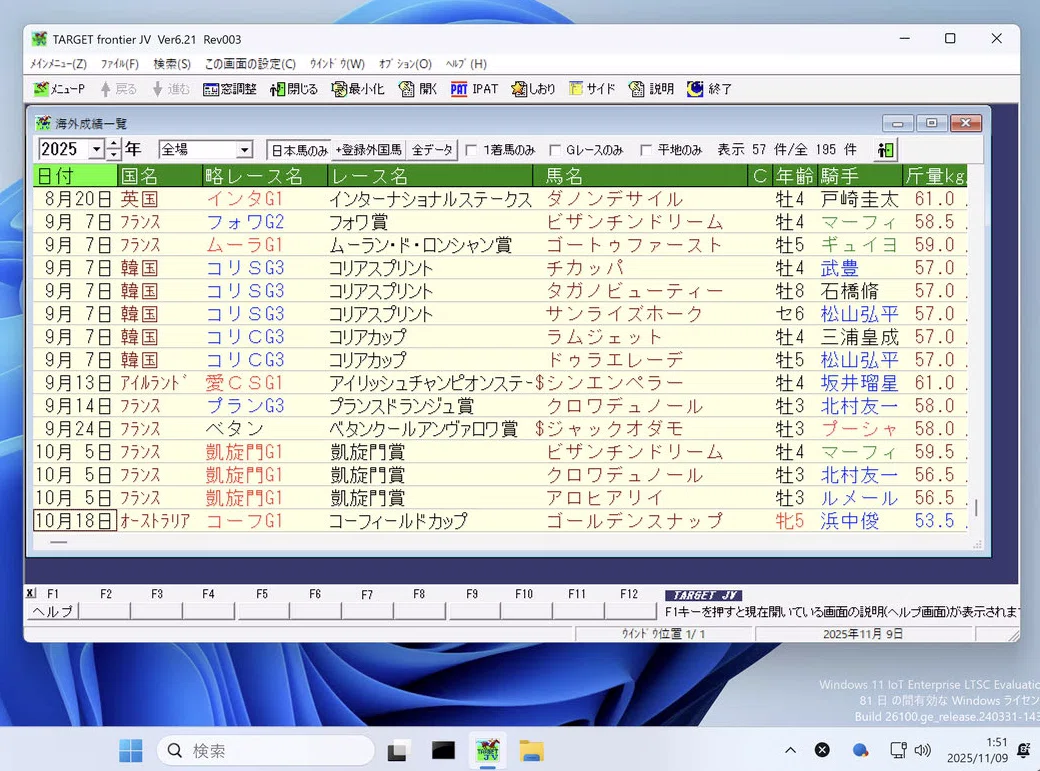The width and height of the screenshot is (1040, 771).
Task: Click the volume icon in system tray
Action: 923,750
